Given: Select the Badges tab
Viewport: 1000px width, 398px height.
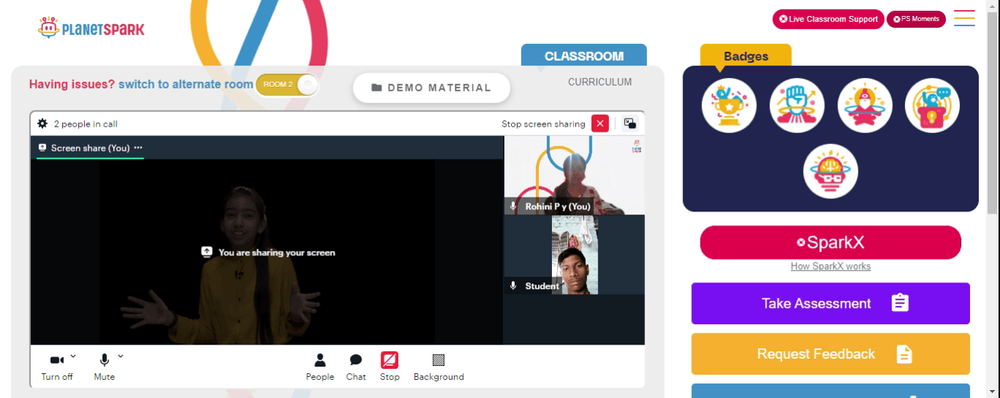Looking at the screenshot, I should pos(746,56).
